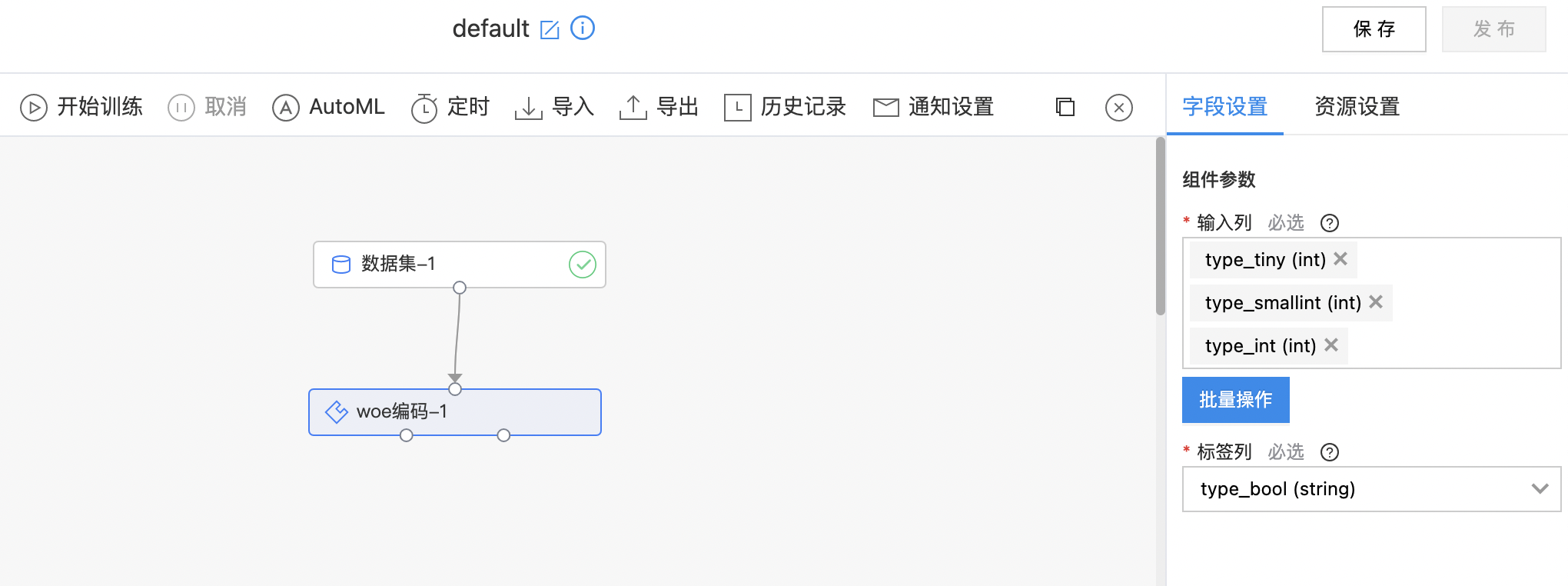Click the copy icon in toolbar
This screenshot has width=1568, height=586.
coord(1065,107)
